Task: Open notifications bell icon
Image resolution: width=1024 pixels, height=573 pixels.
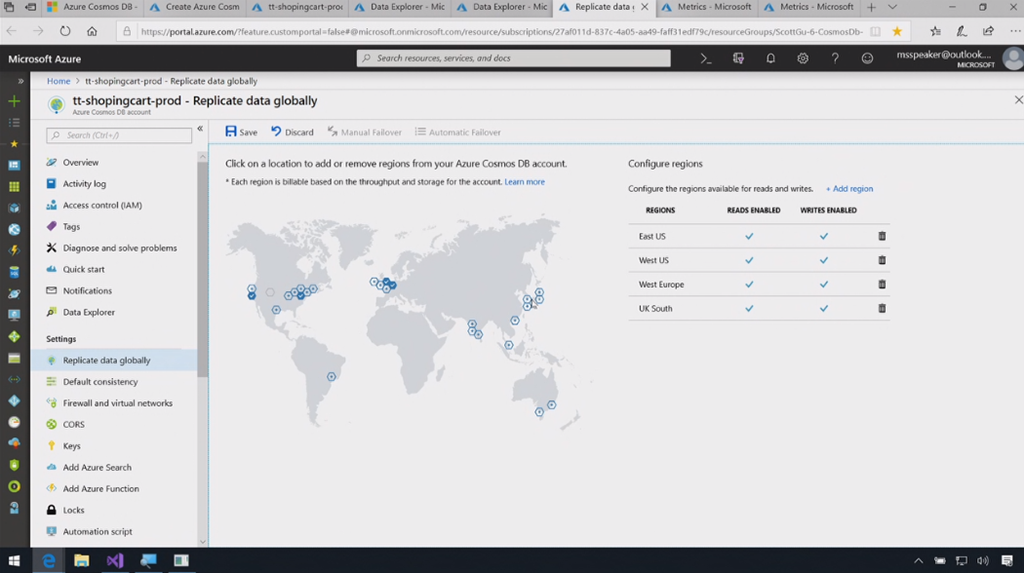Action: coord(771,59)
